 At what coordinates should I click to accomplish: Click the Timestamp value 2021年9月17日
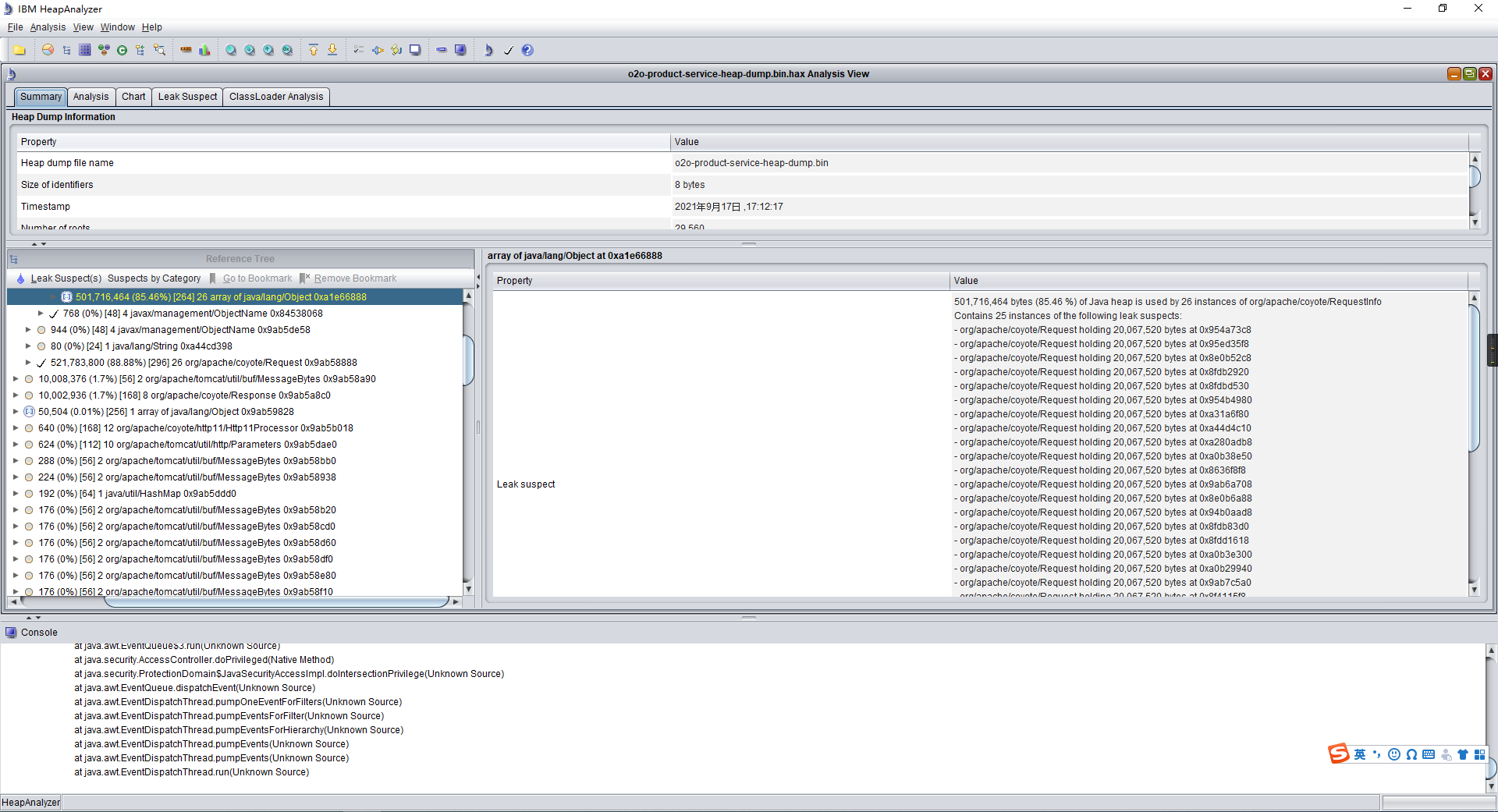coord(729,207)
